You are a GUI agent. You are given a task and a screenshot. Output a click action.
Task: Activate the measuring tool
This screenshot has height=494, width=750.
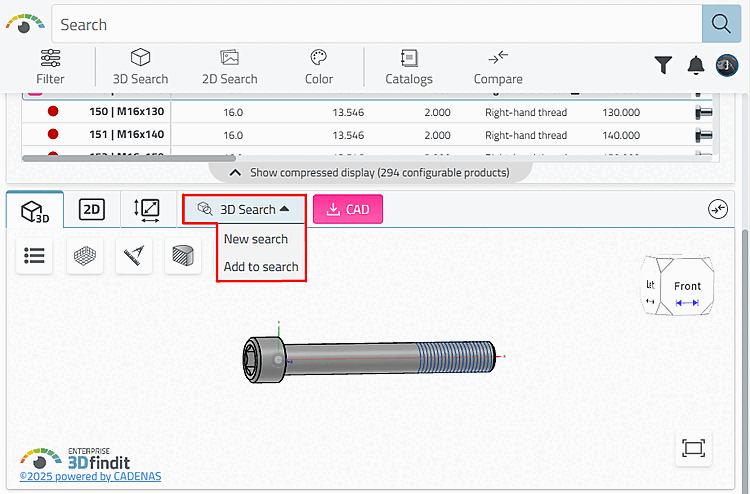coord(134,256)
